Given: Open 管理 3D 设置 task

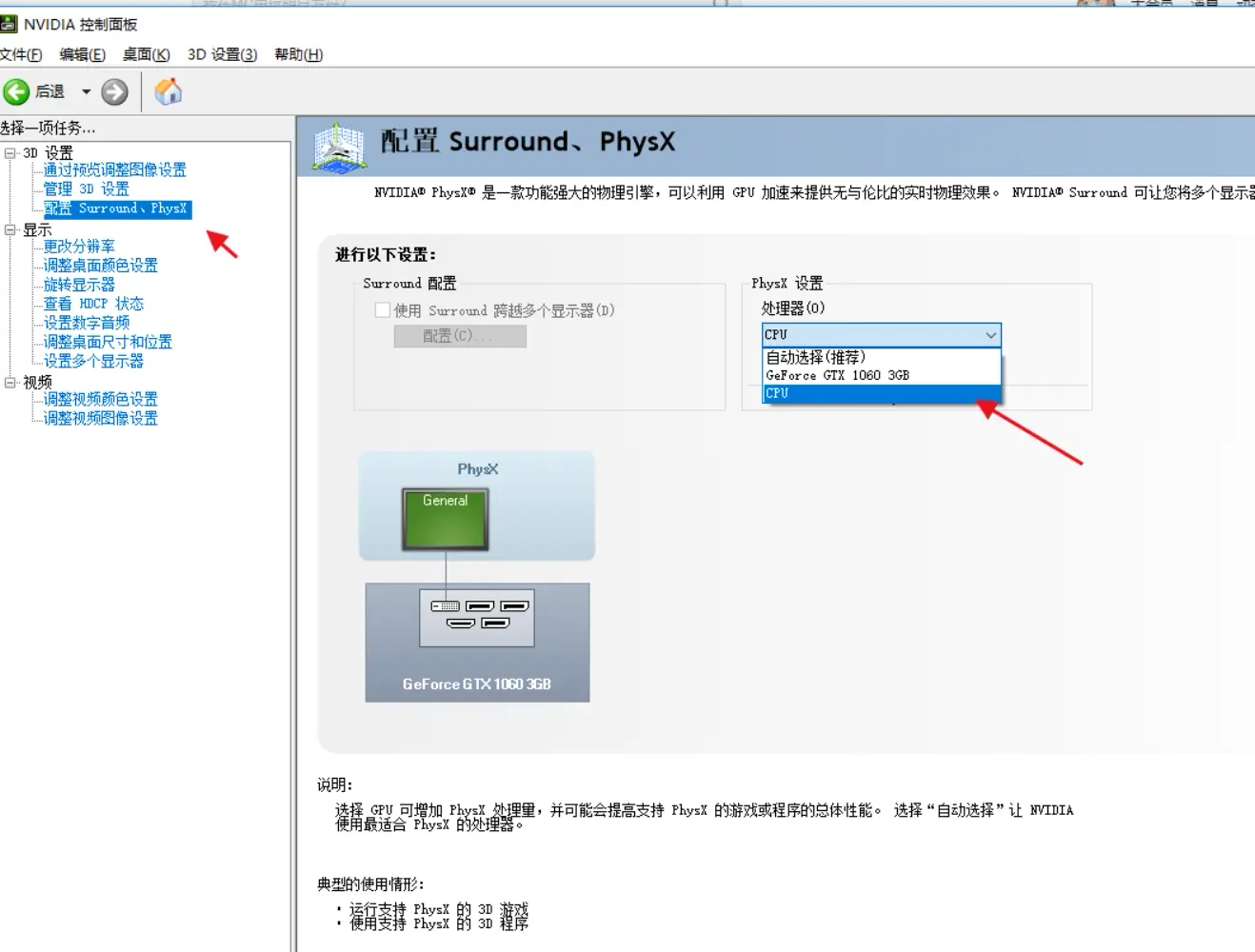Looking at the screenshot, I should click(87, 188).
